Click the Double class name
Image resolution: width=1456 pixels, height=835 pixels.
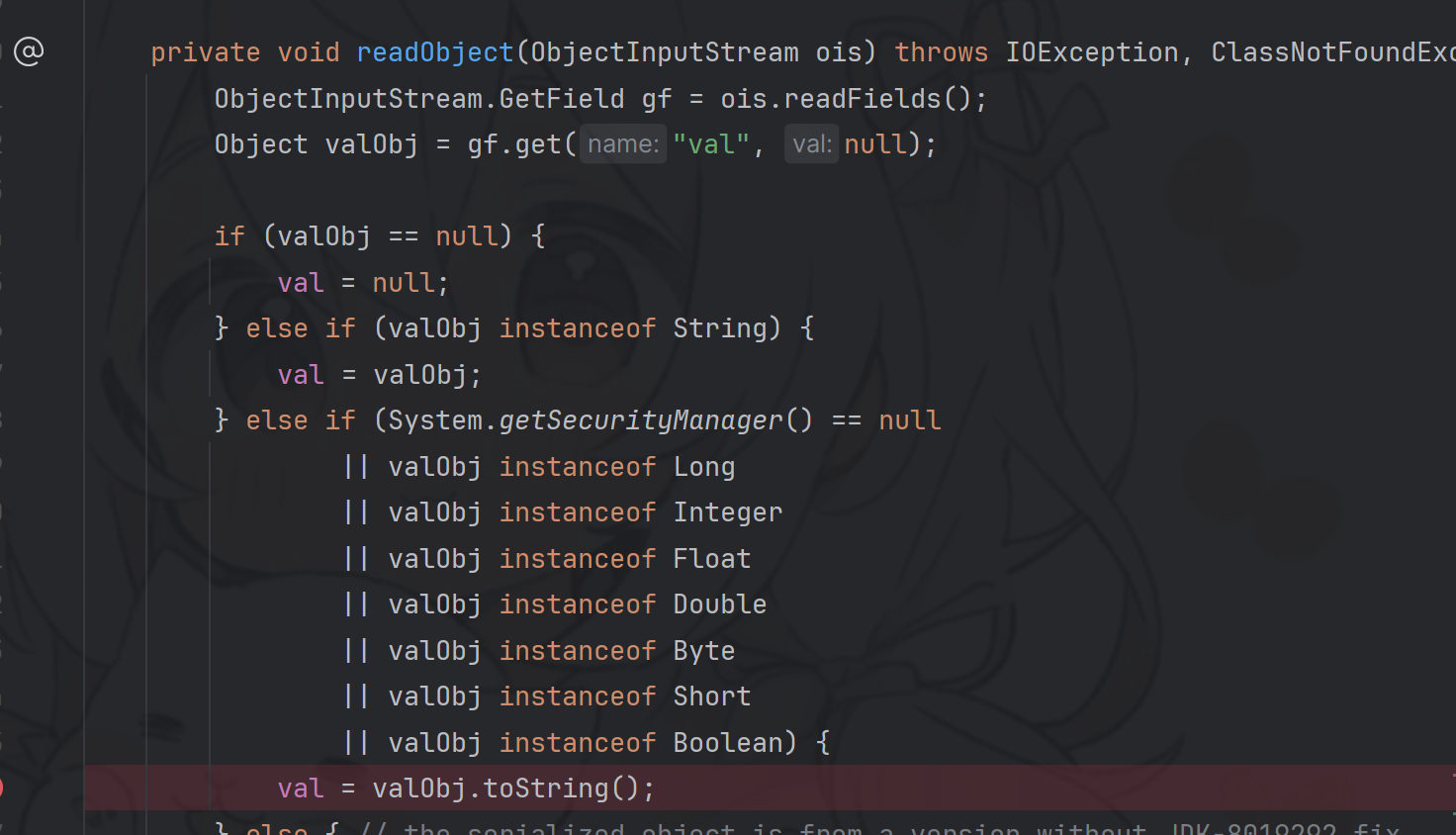pos(719,604)
